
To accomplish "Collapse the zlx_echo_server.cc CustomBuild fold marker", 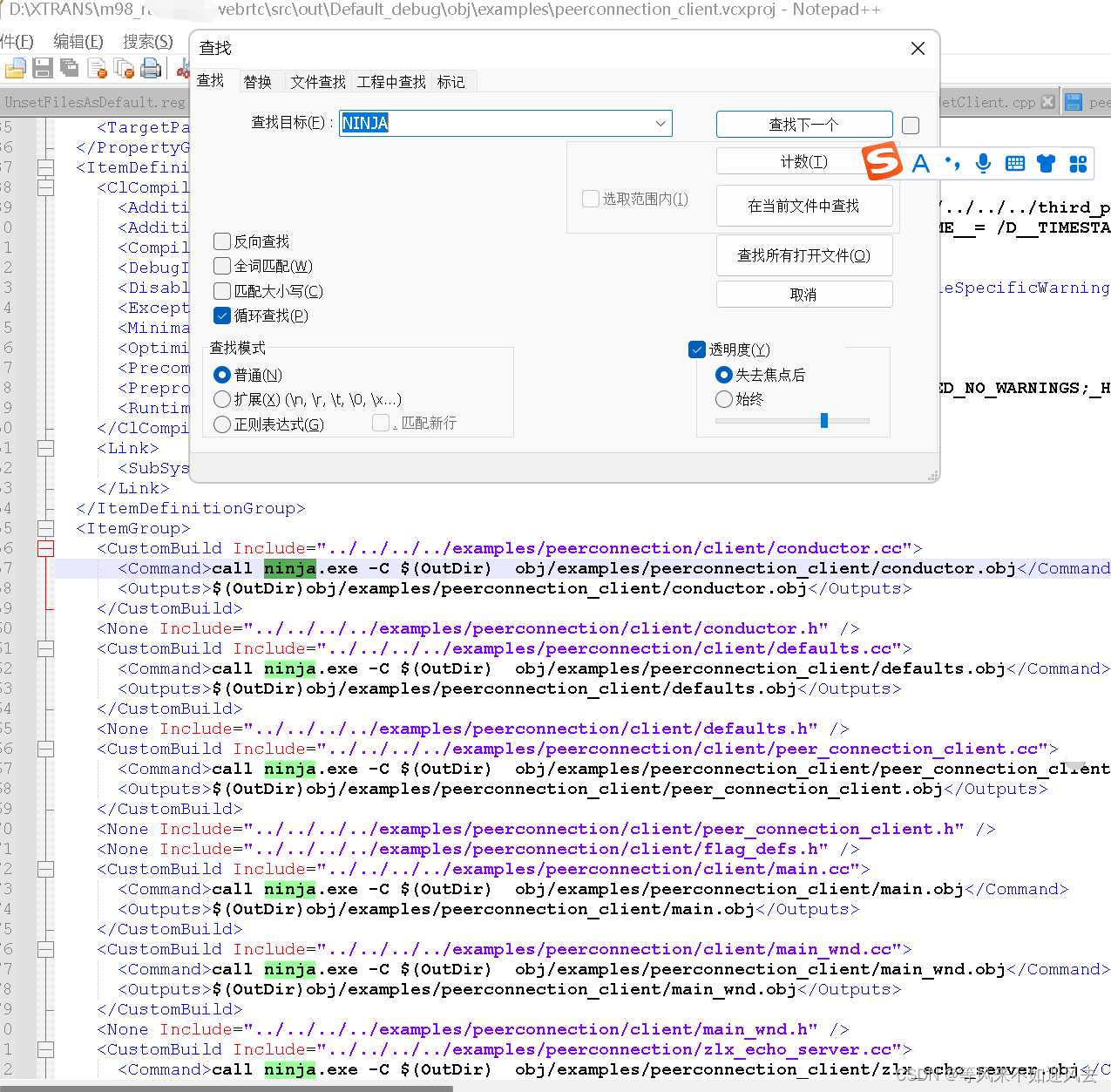I will click(x=46, y=1049).
